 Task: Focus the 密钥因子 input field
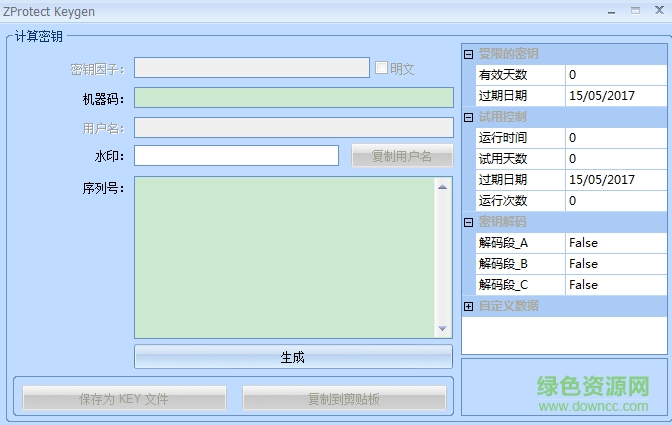click(x=252, y=68)
